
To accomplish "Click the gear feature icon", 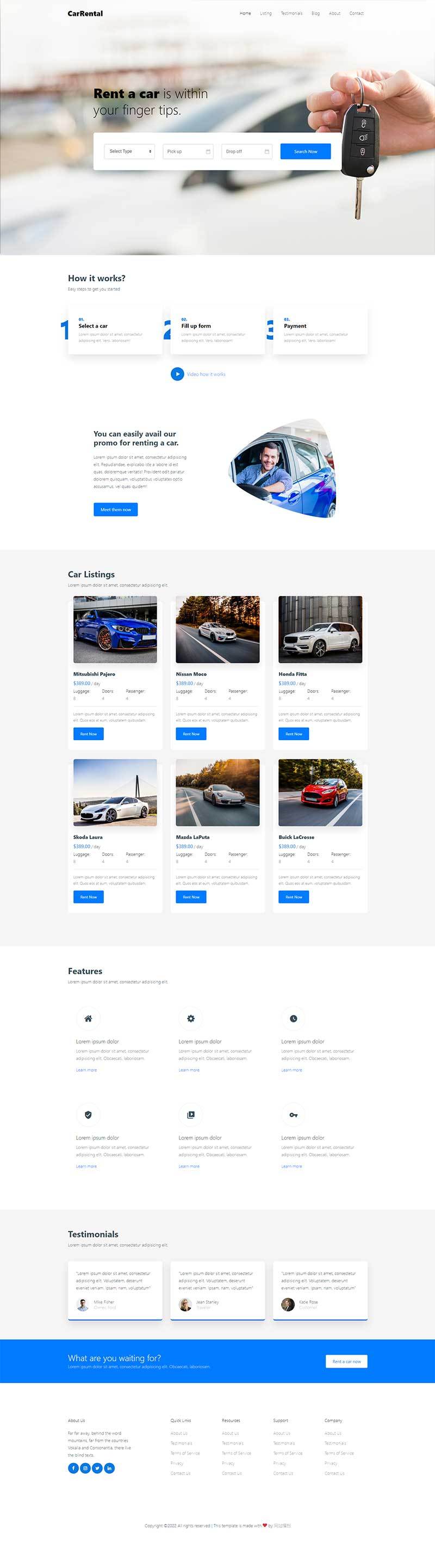I will pos(190,1018).
